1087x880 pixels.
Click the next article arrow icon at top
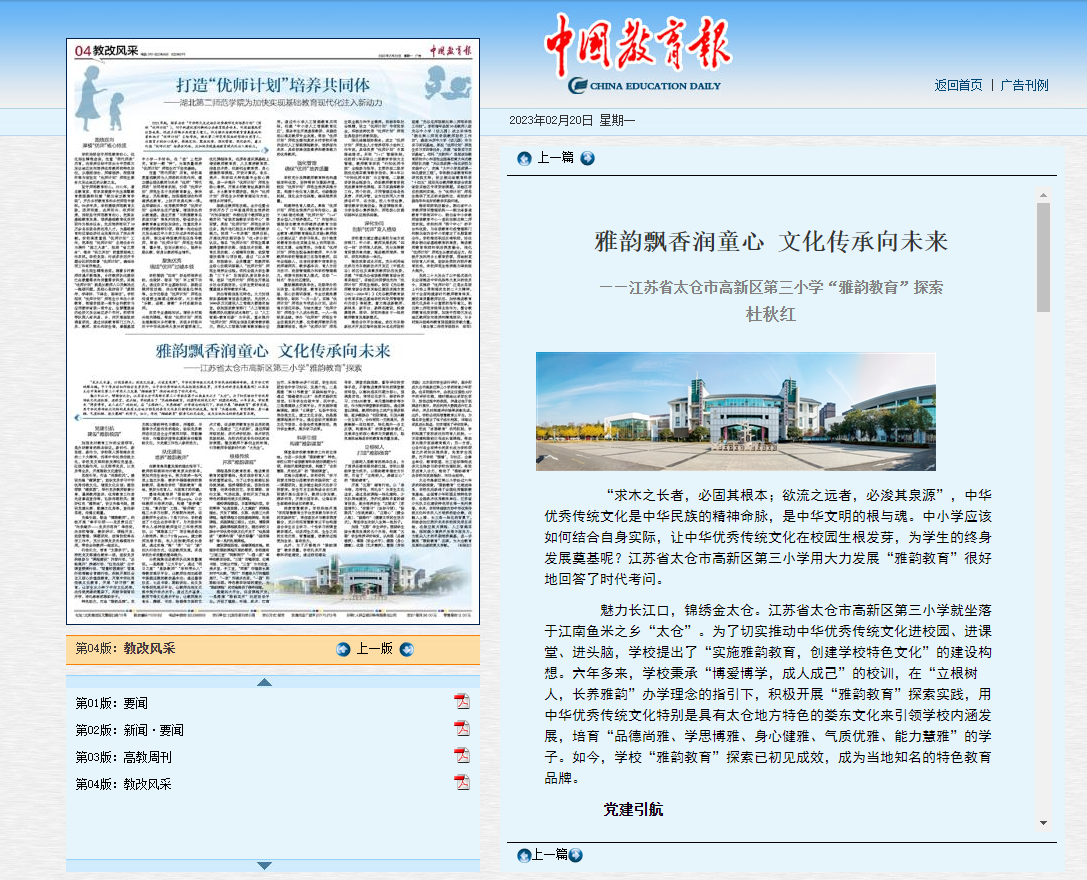click(x=587, y=159)
